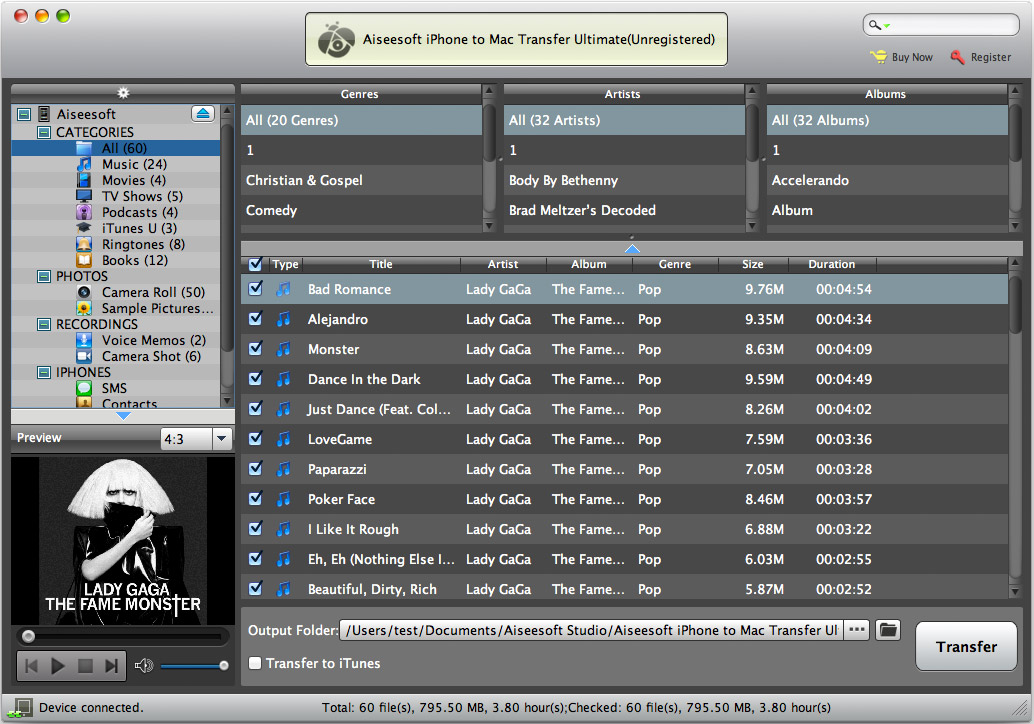Click the volume slider in preview
The height and width of the screenshot is (724, 1034).
click(x=192, y=666)
